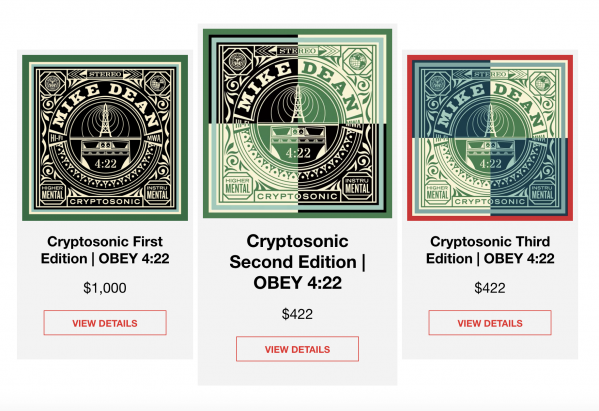Select the $1,000 price of First Edition

tap(105, 288)
